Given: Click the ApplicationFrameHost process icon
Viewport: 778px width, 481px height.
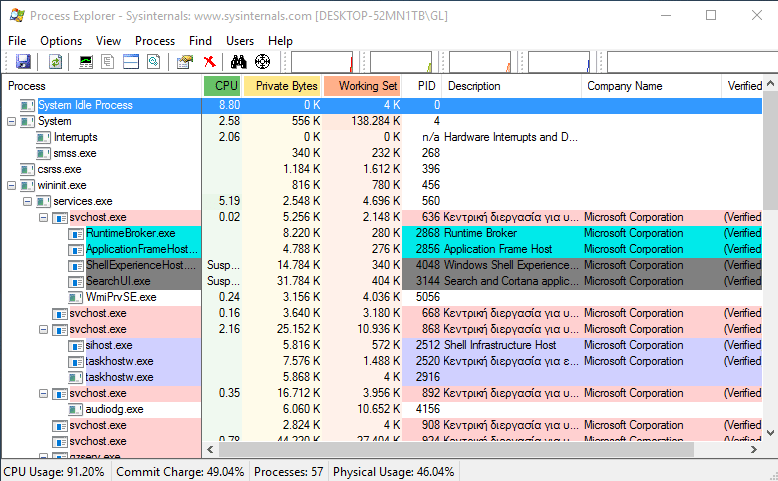Looking at the screenshot, I should coord(76,249).
